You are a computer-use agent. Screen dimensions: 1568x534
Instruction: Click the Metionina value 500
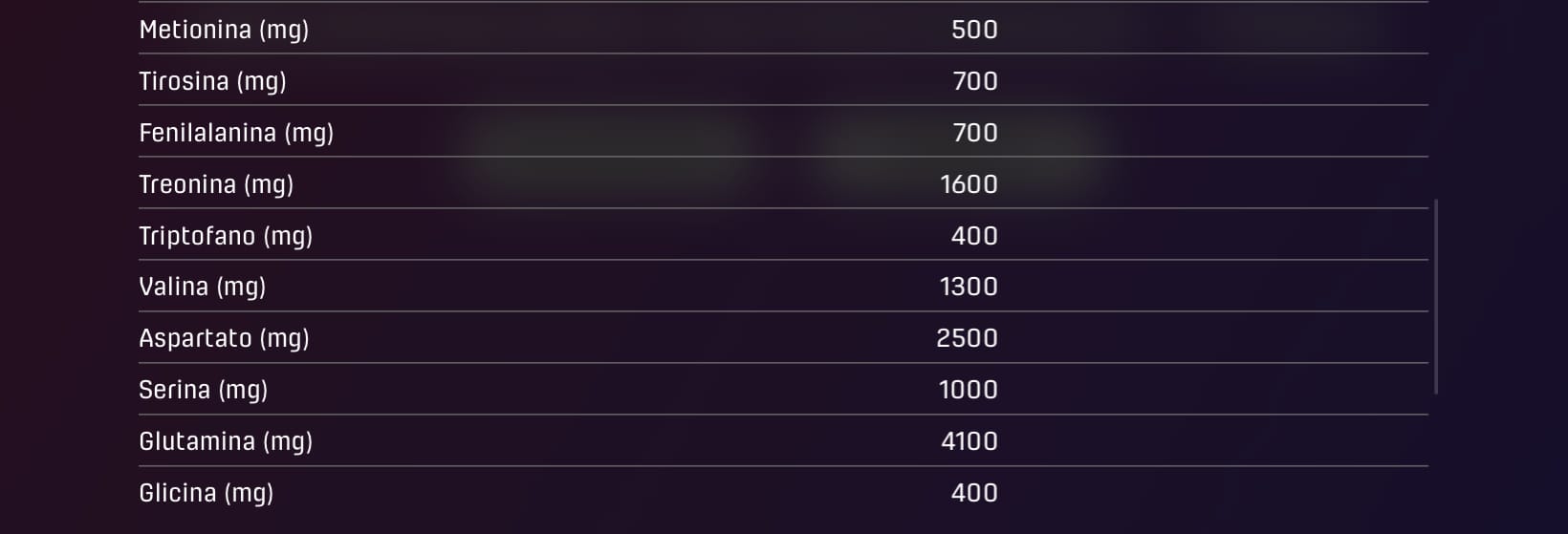click(974, 30)
